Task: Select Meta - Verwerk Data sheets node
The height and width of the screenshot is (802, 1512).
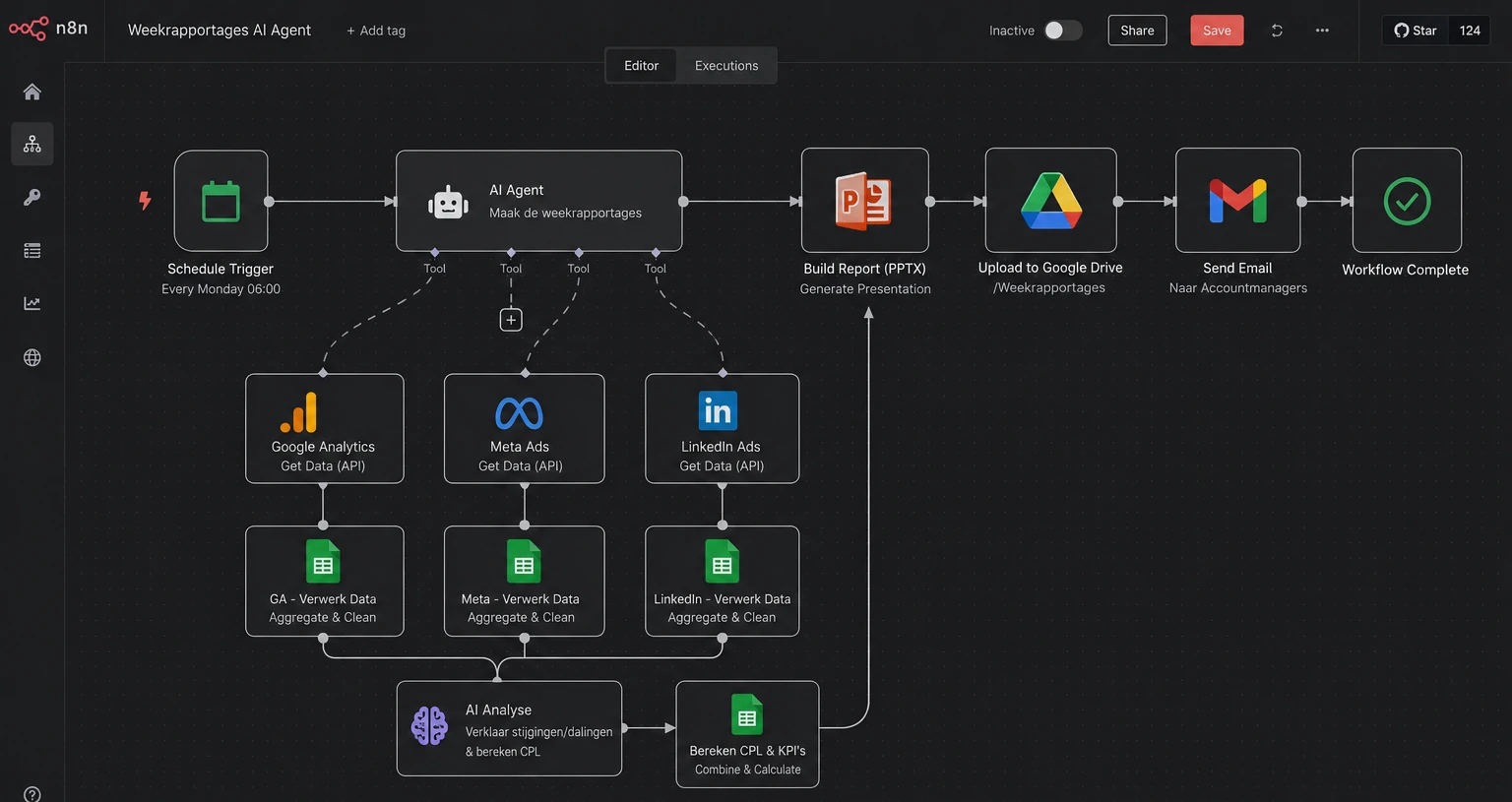Action: coord(524,581)
